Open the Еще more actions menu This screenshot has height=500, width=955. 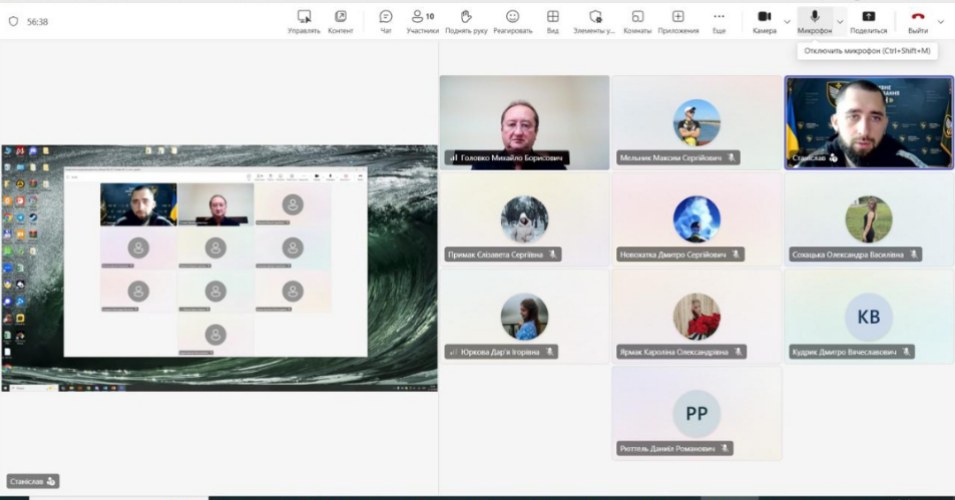tap(719, 22)
